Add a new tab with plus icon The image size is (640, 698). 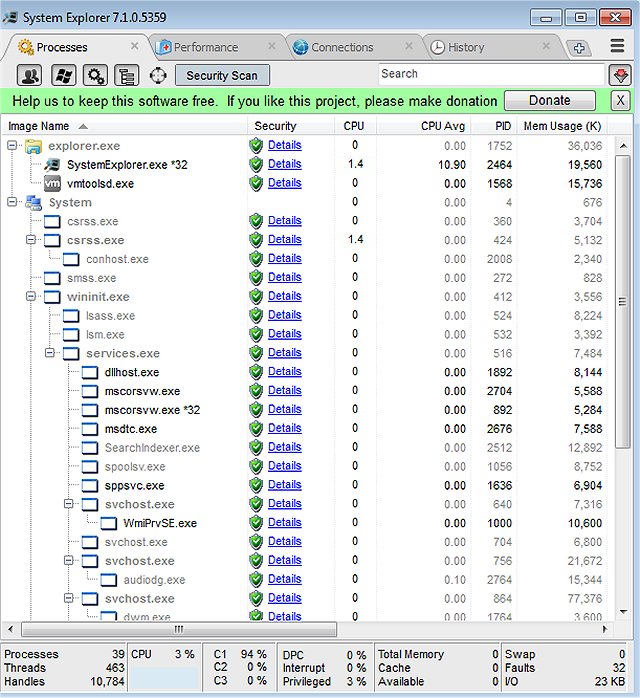pos(579,48)
